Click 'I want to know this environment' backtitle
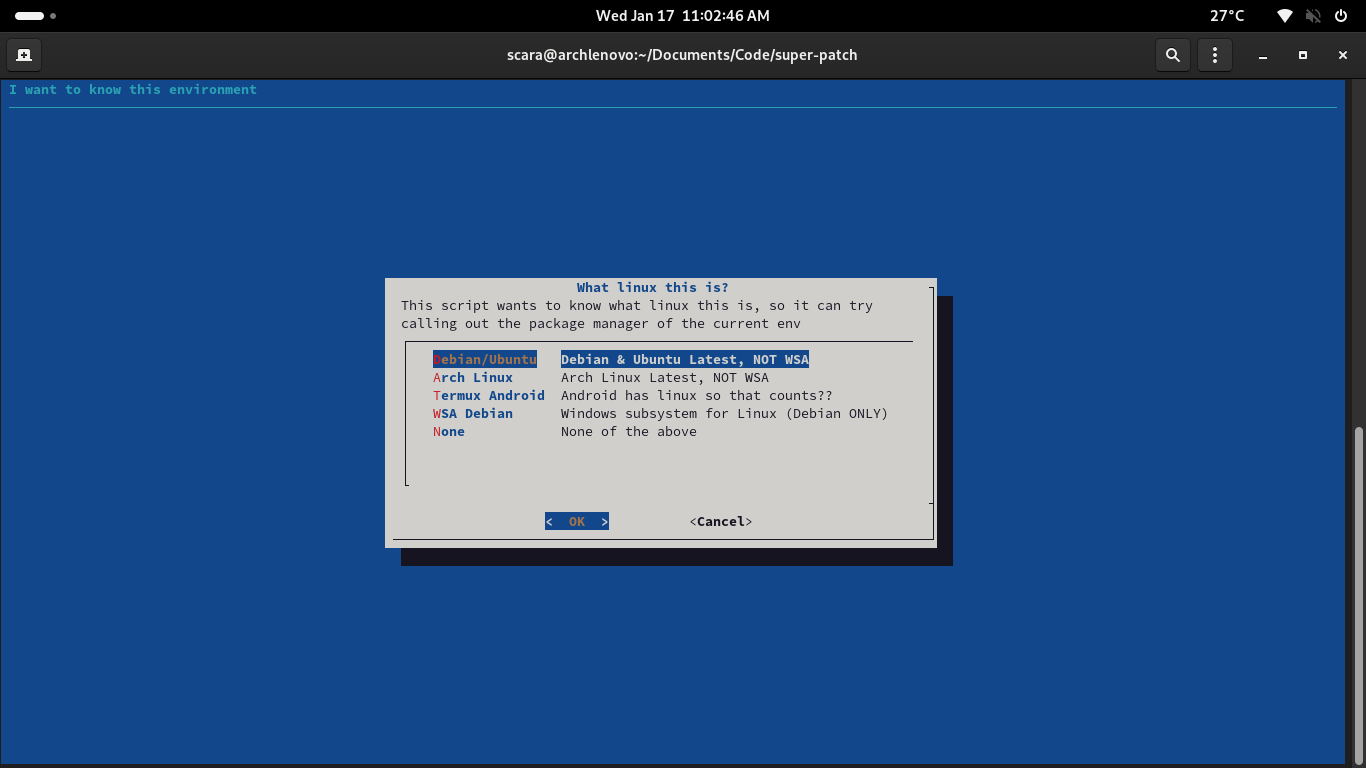1366x768 pixels. 133,89
